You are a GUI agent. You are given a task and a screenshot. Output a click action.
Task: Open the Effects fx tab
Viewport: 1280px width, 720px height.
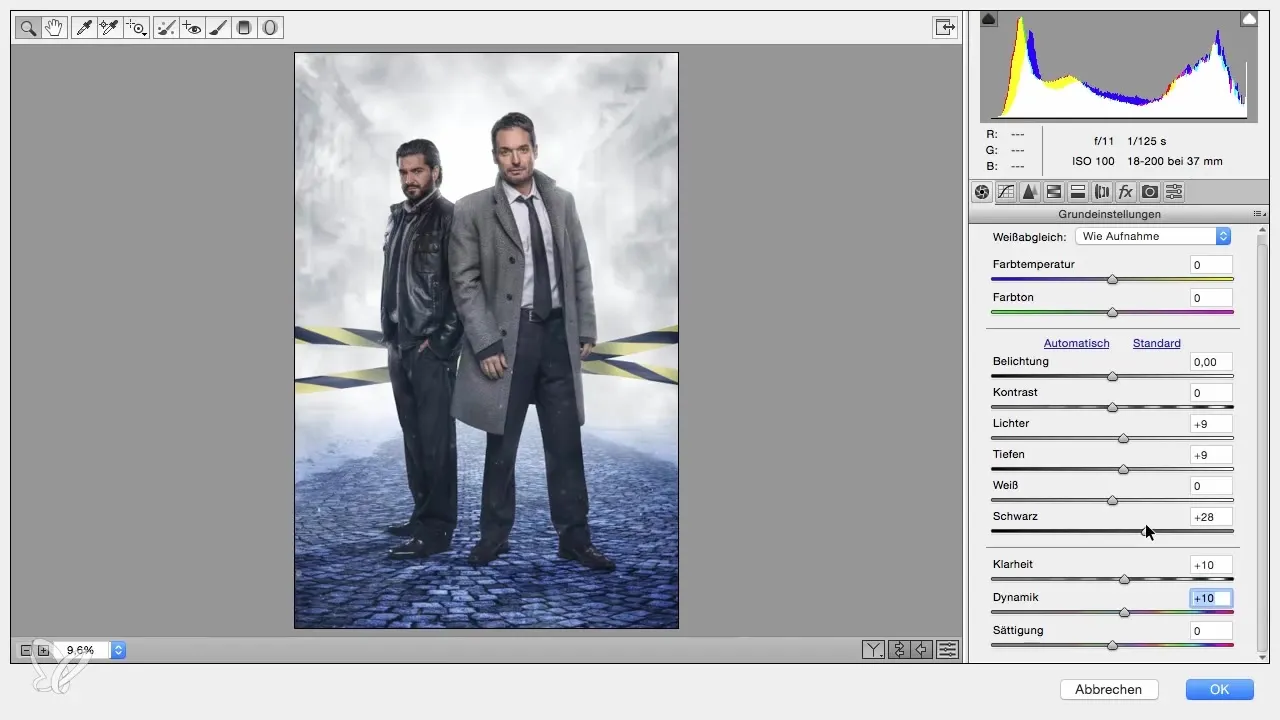(x=1126, y=192)
